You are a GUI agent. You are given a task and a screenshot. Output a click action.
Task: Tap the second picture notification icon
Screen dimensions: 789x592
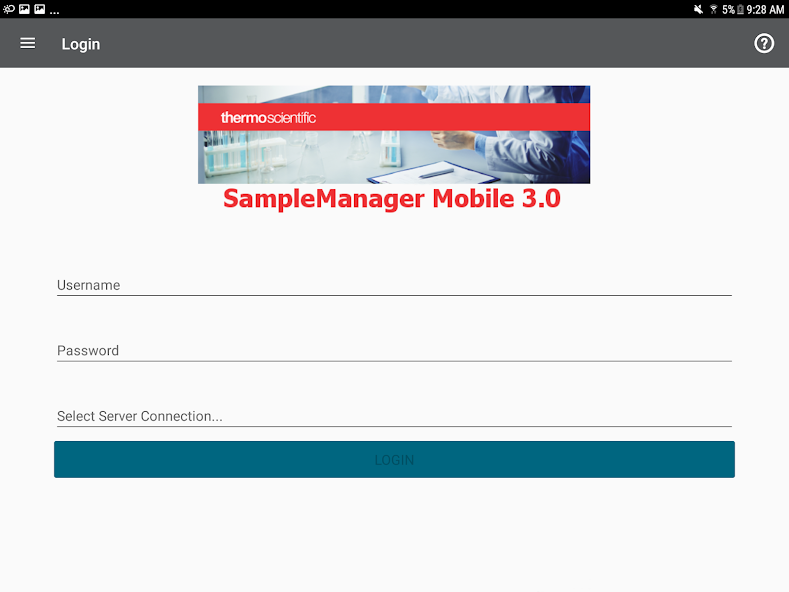pos(39,9)
